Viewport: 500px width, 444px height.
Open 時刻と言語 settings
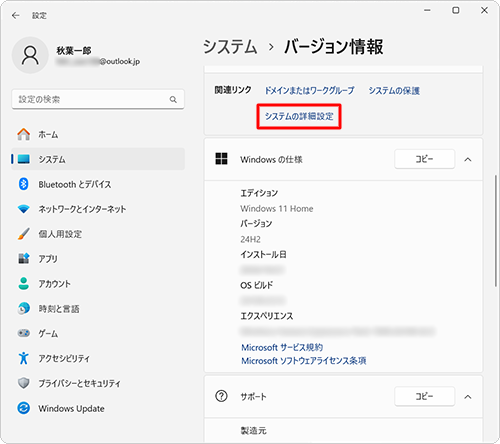point(98,308)
